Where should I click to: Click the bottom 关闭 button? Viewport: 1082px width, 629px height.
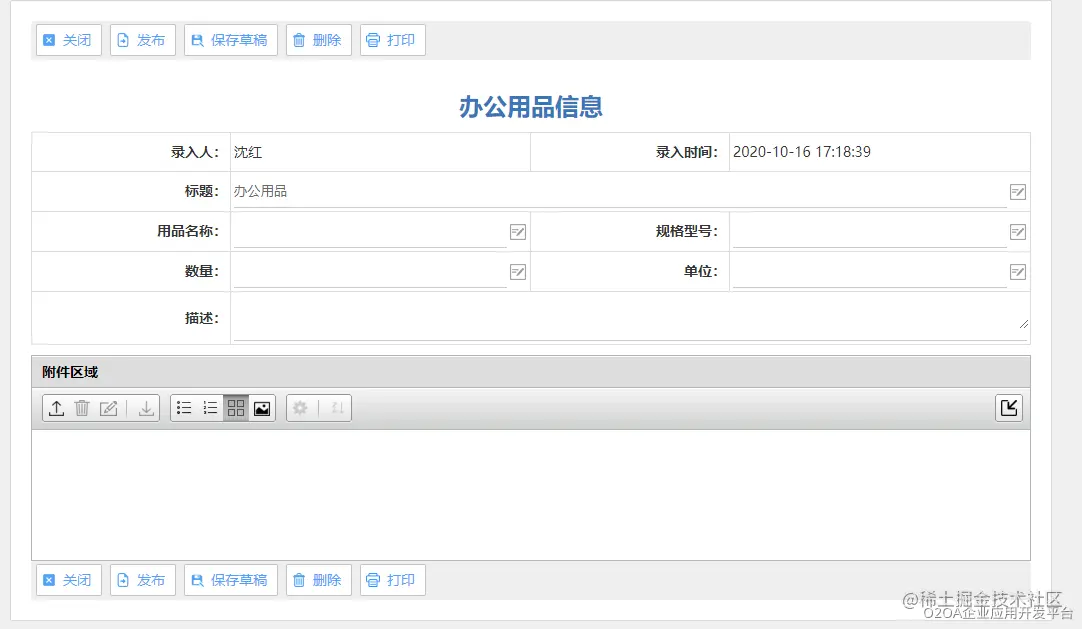pyautogui.click(x=68, y=580)
